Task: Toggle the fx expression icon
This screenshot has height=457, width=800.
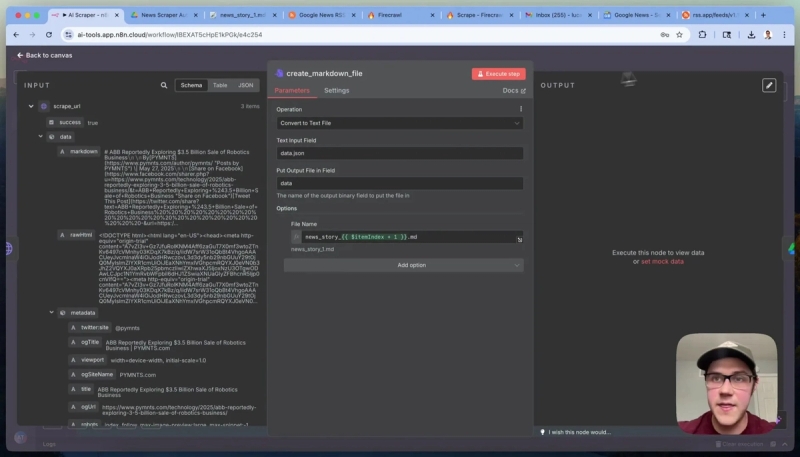Action: tap(296, 237)
